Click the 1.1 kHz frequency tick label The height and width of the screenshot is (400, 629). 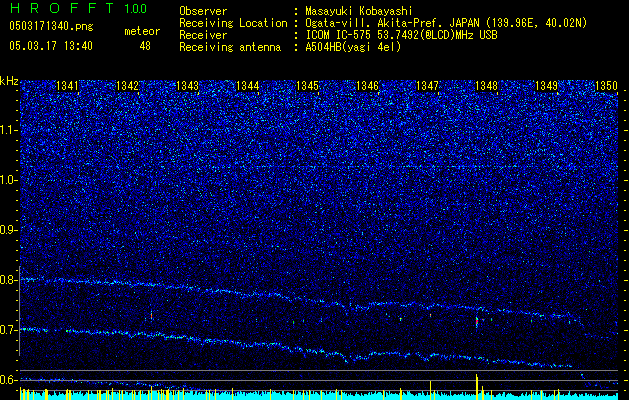tap(9, 131)
